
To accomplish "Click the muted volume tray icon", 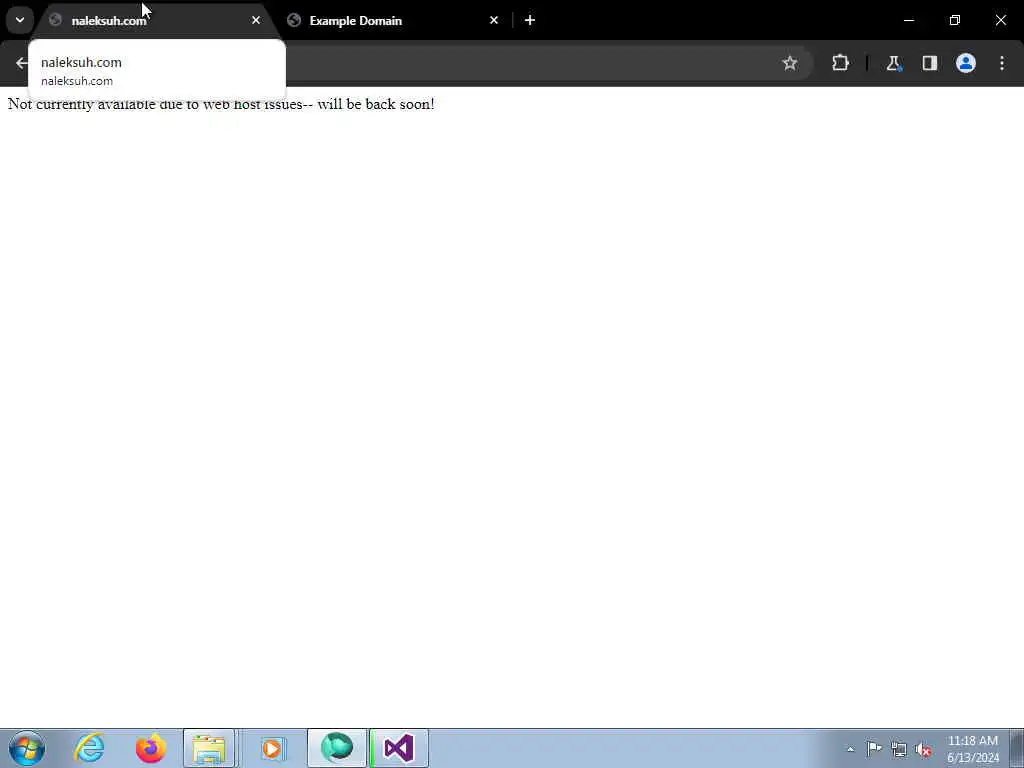I will [x=923, y=749].
